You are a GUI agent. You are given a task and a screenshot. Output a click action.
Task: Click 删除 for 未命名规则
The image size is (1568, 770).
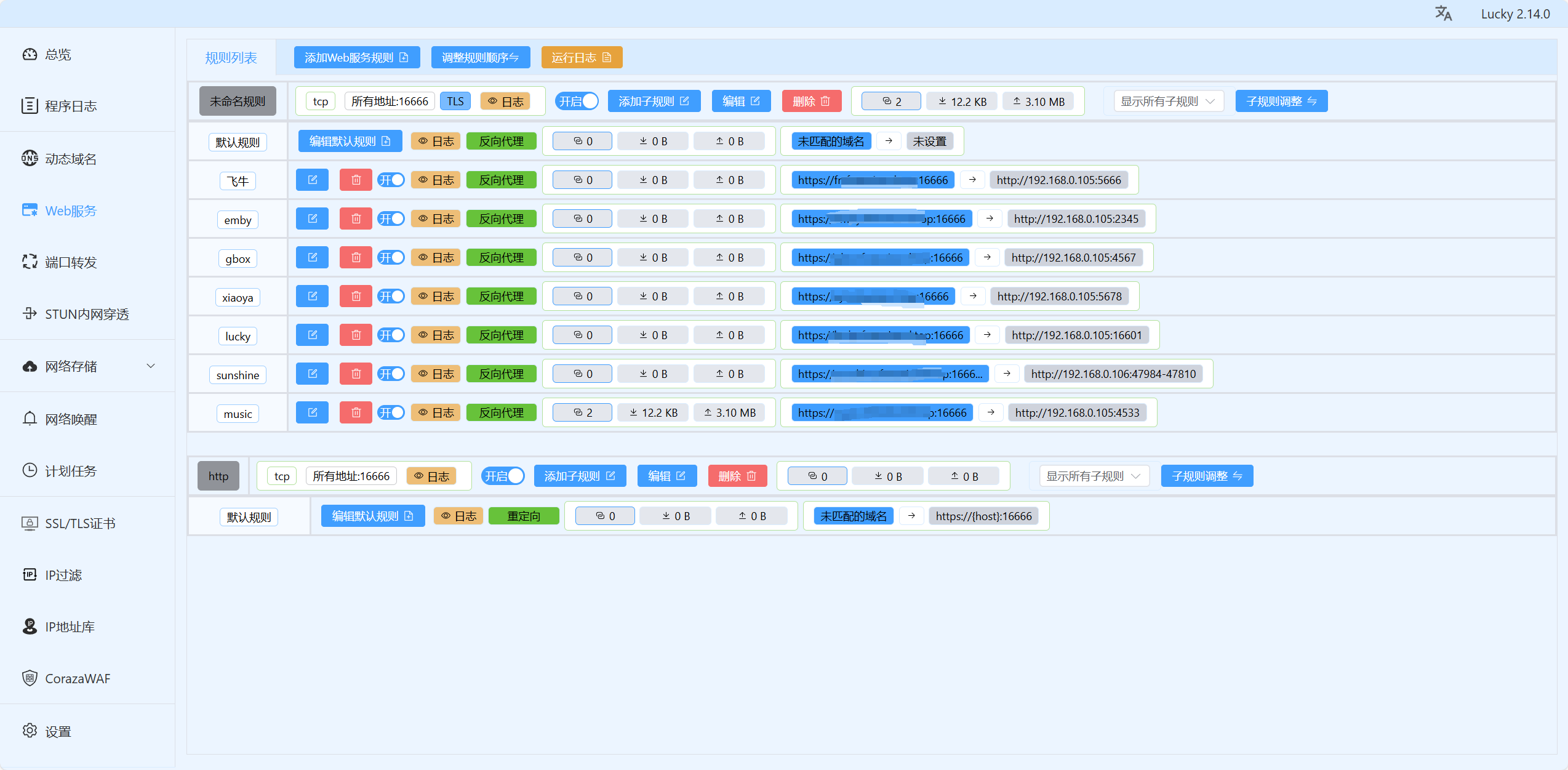pyautogui.click(x=812, y=101)
